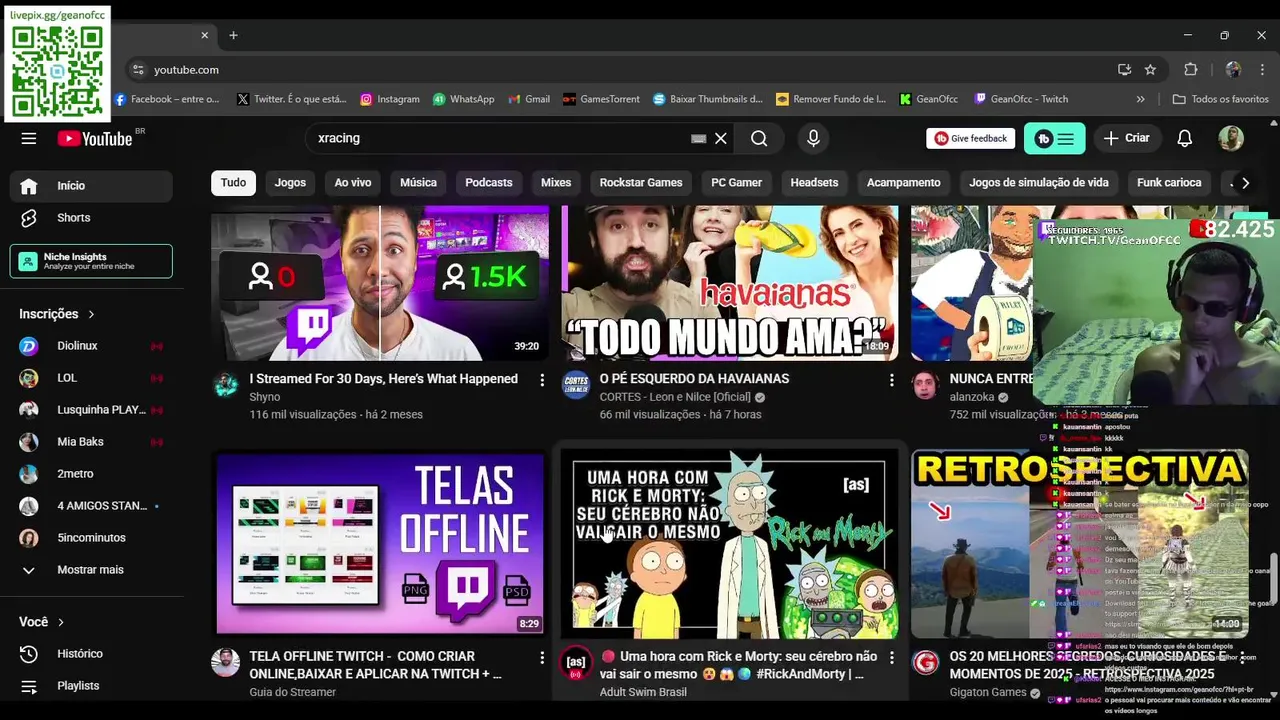The height and width of the screenshot is (720, 1280).
Task: Select the PC Gamer filter chip
Action: click(736, 183)
